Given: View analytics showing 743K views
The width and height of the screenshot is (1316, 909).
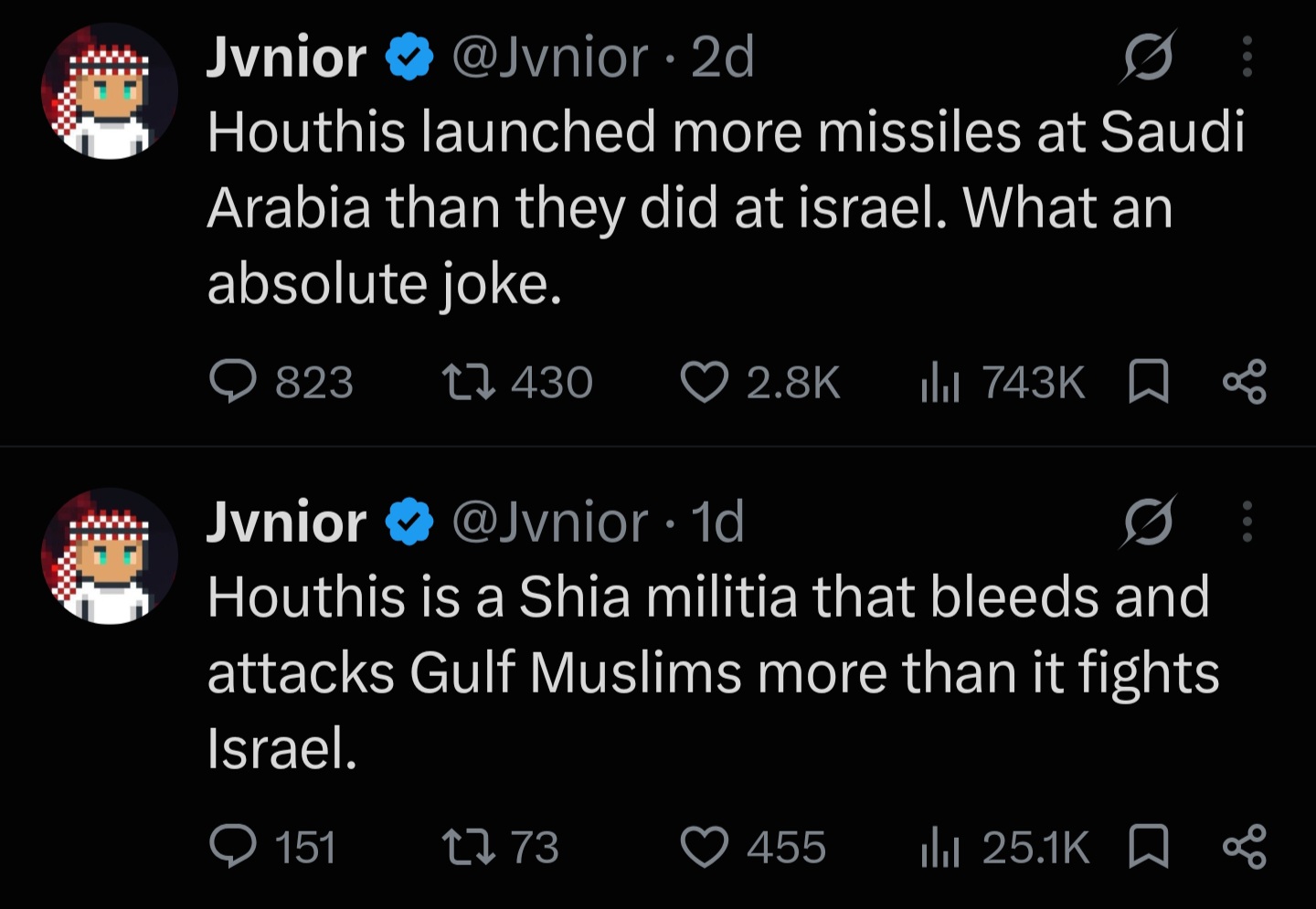Looking at the screenshot, I should click(1003, 382).
